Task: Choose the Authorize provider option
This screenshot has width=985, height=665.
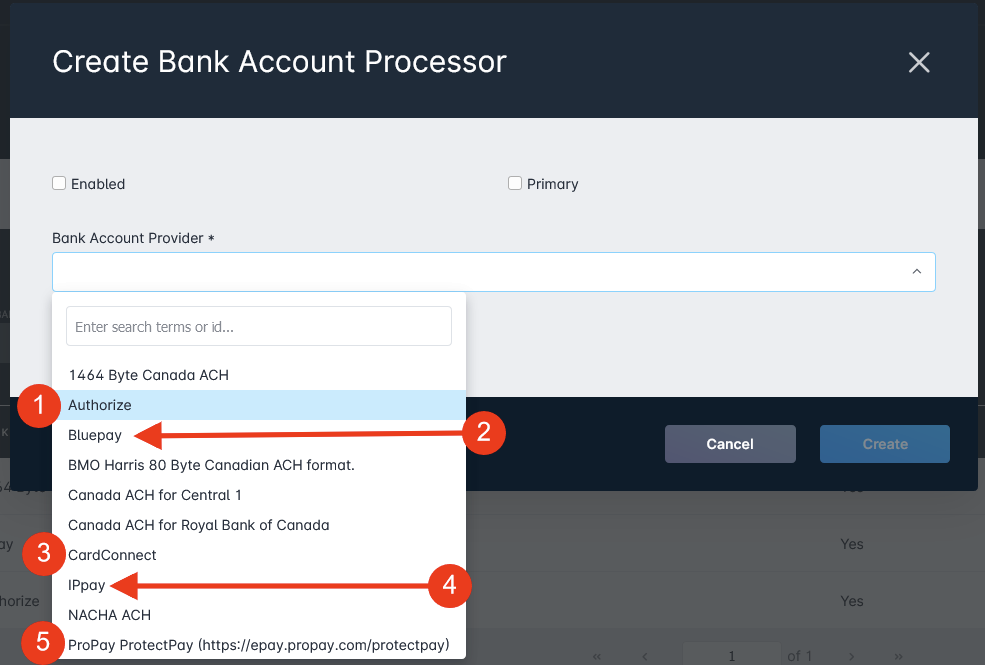Action: pyautogui.click(x=259, y=405)
